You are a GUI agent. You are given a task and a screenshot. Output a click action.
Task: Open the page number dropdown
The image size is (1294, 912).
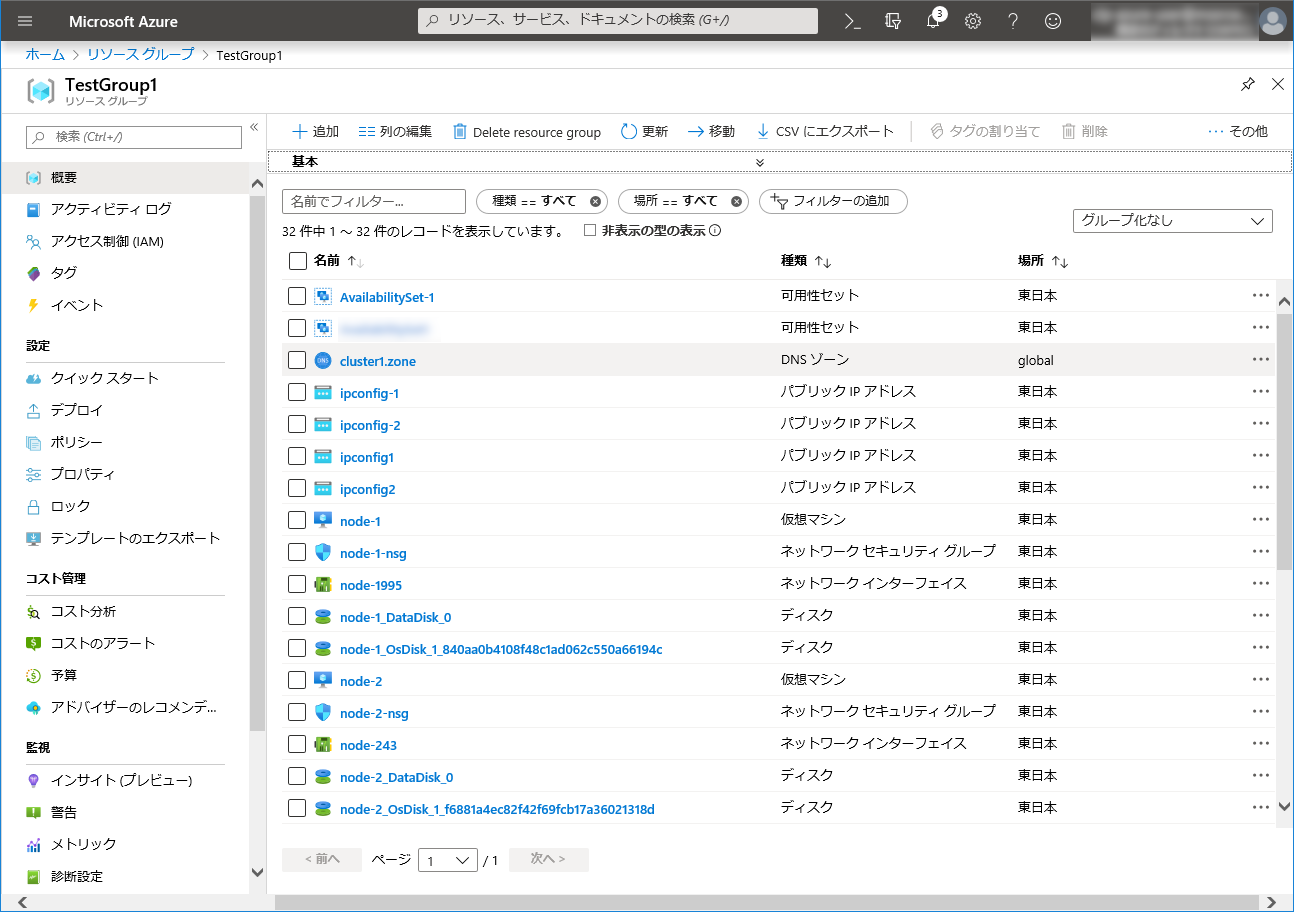point(447,860)
